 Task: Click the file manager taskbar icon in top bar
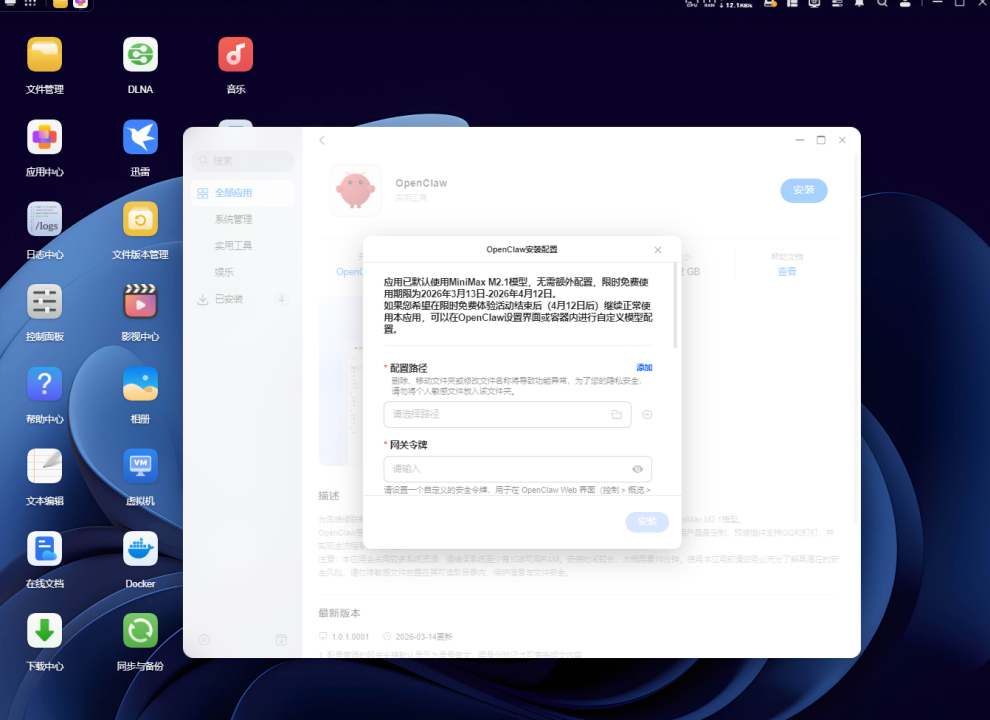coord(60,3)
